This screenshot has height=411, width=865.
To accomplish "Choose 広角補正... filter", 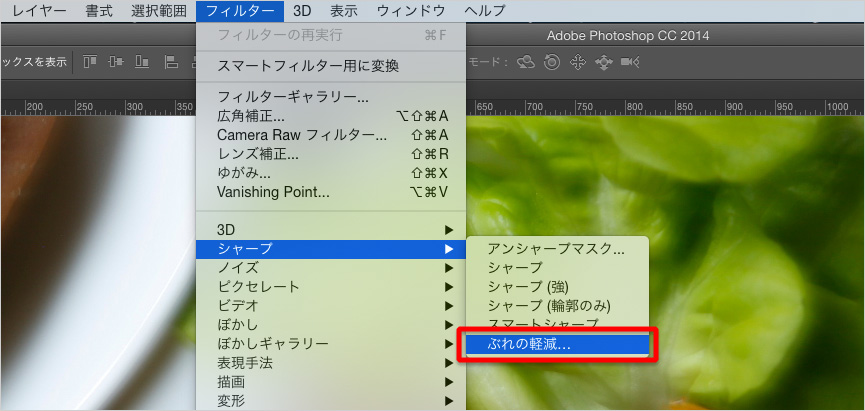I will pyautogui.click(x=331, y=116).
